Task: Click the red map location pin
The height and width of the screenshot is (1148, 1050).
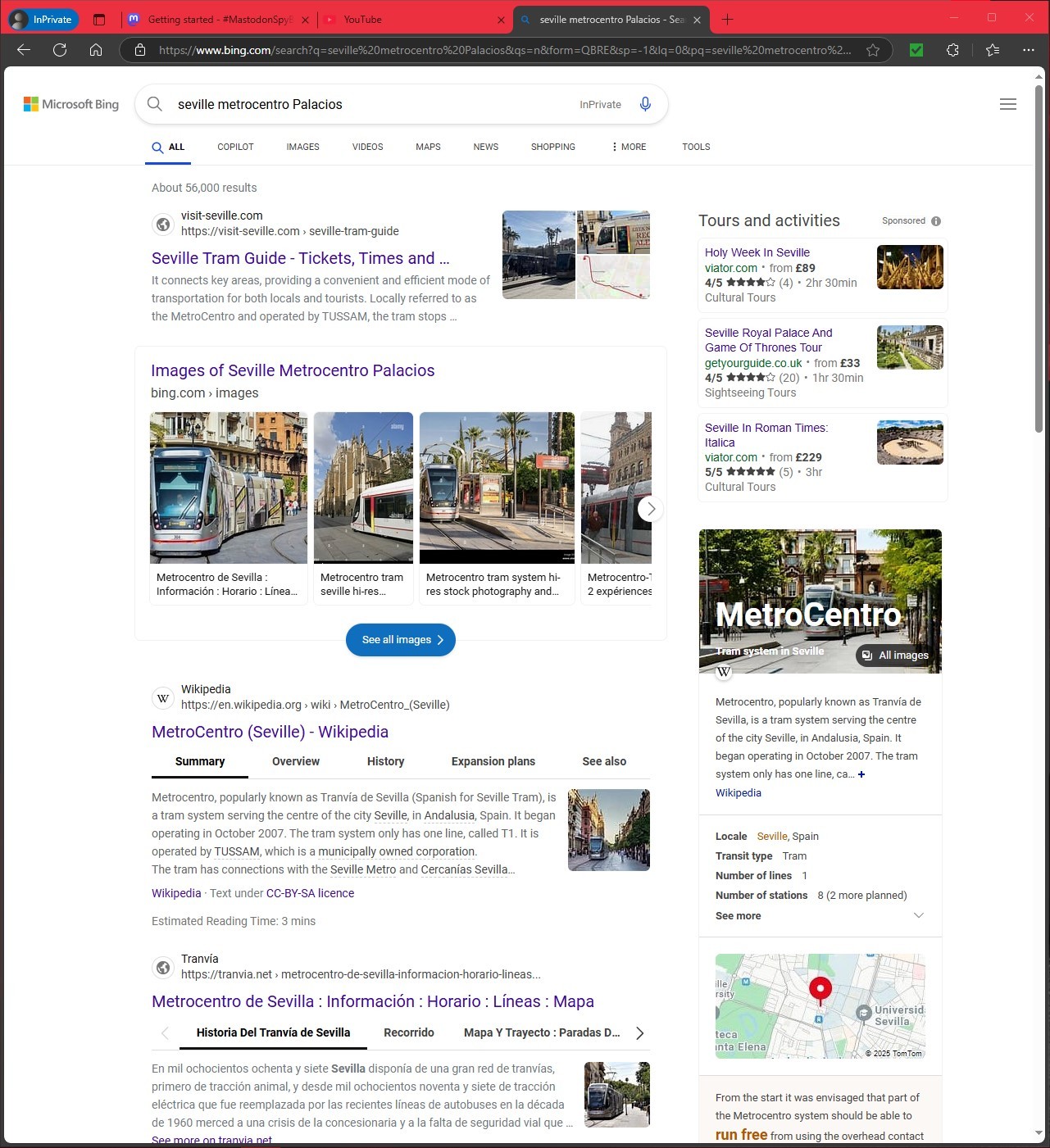Action: click(x=820, y=990)
